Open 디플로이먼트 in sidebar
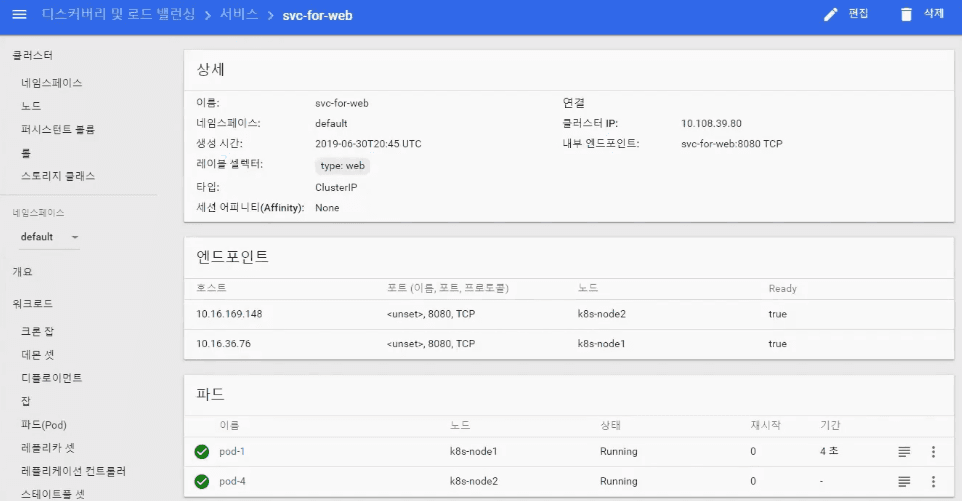This screenshot has height=501, width=962. 52,378
